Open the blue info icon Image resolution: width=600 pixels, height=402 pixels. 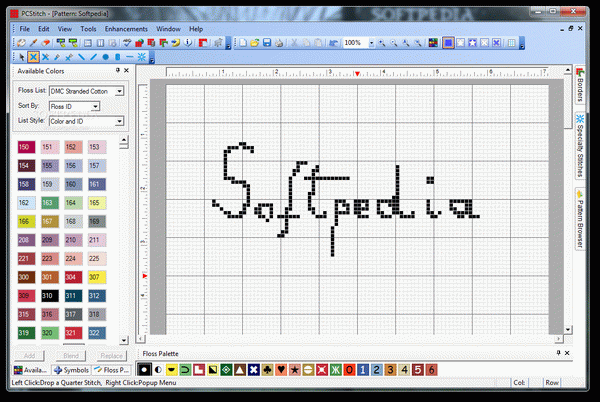click(x=188, y=43)
